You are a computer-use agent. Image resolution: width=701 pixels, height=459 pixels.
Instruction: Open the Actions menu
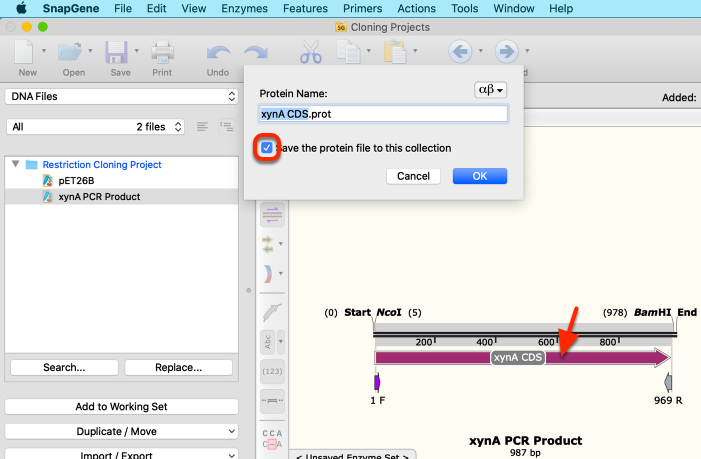[x=417, y=8]
